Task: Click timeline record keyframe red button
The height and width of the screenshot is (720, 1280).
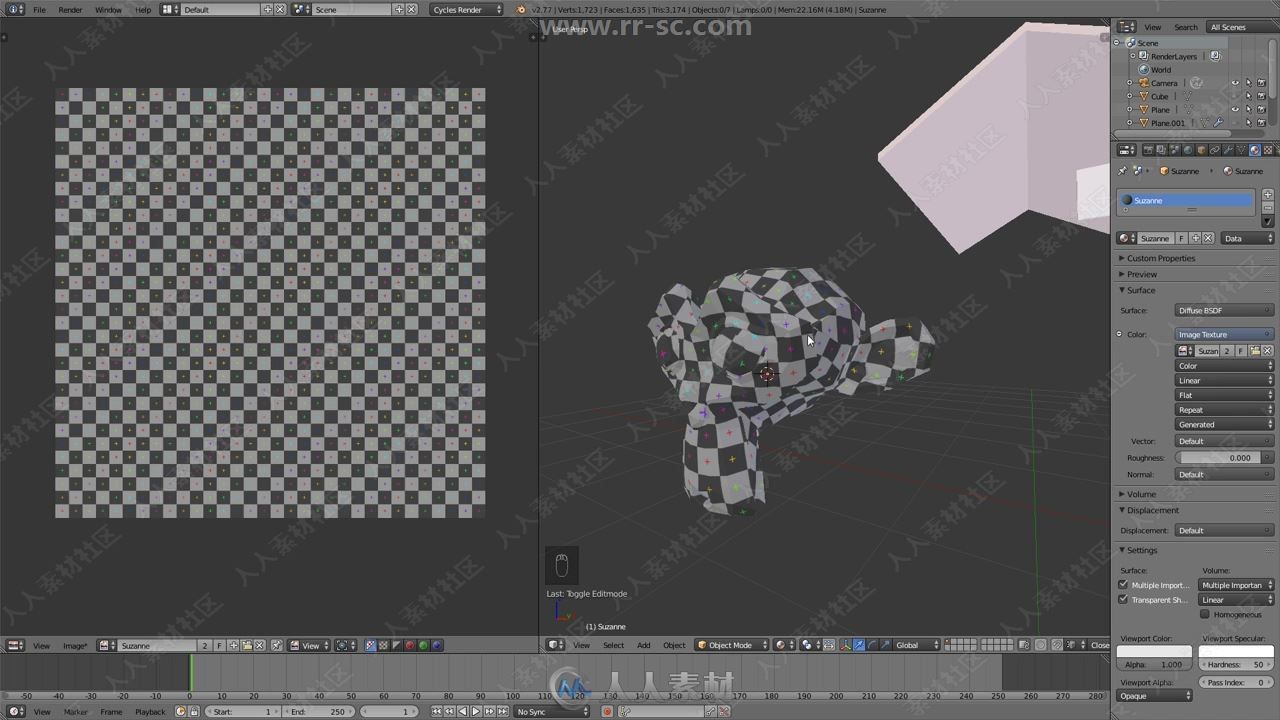Action: pyautogui.click(x=606, y=712)
